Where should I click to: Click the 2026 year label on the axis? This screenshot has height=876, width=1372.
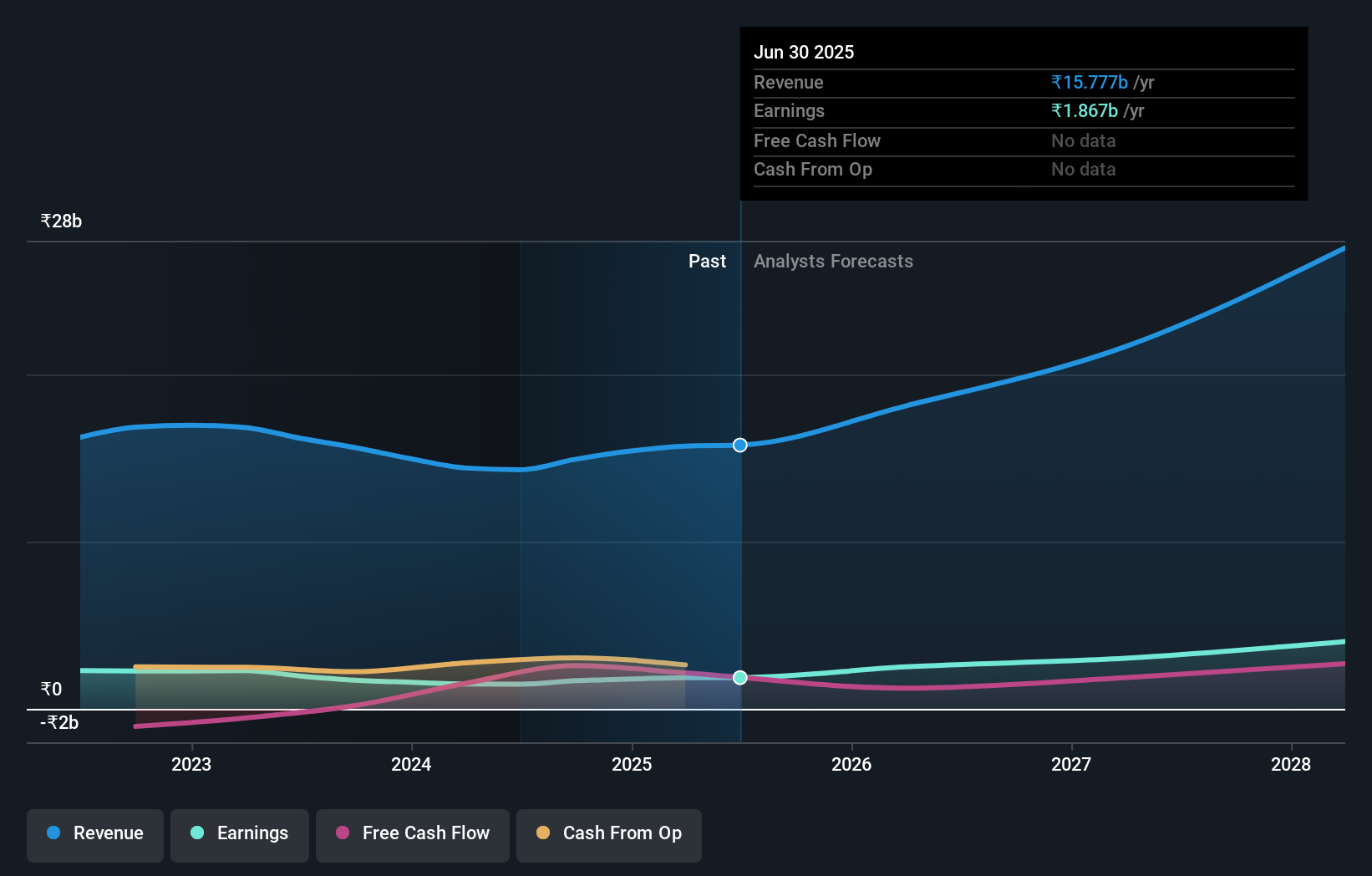851,764
